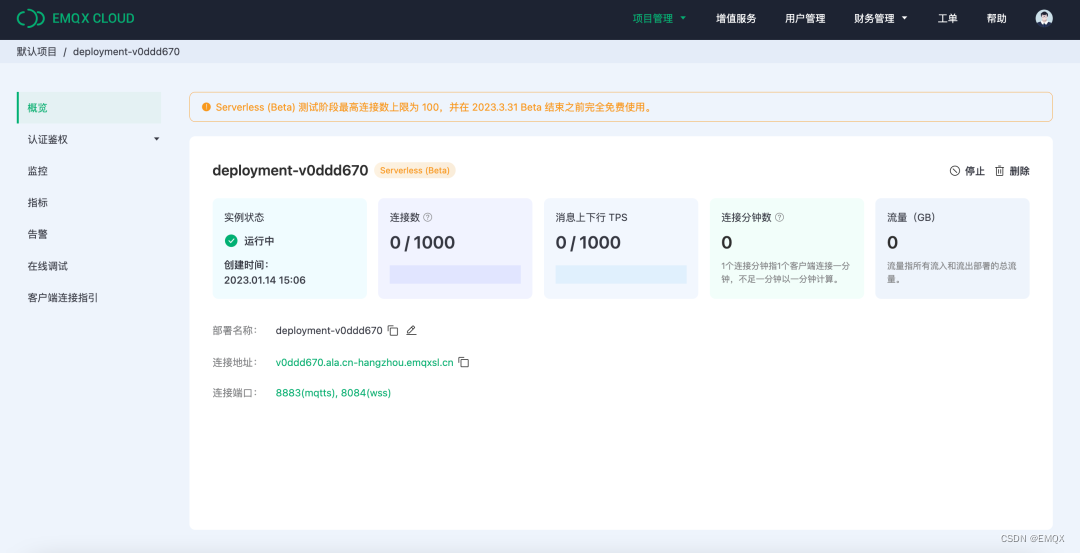Click the EMQX Cloud logo
This screenshot has height=553, width=1080.
pos(76,19)
